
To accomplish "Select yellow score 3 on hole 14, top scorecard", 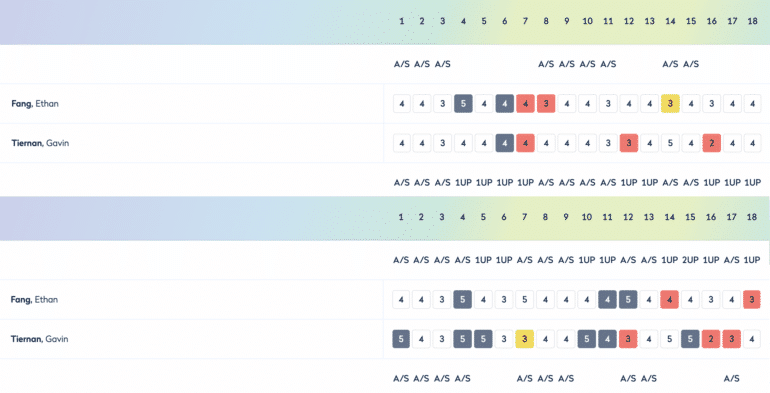I will click(x=670, y=104).
